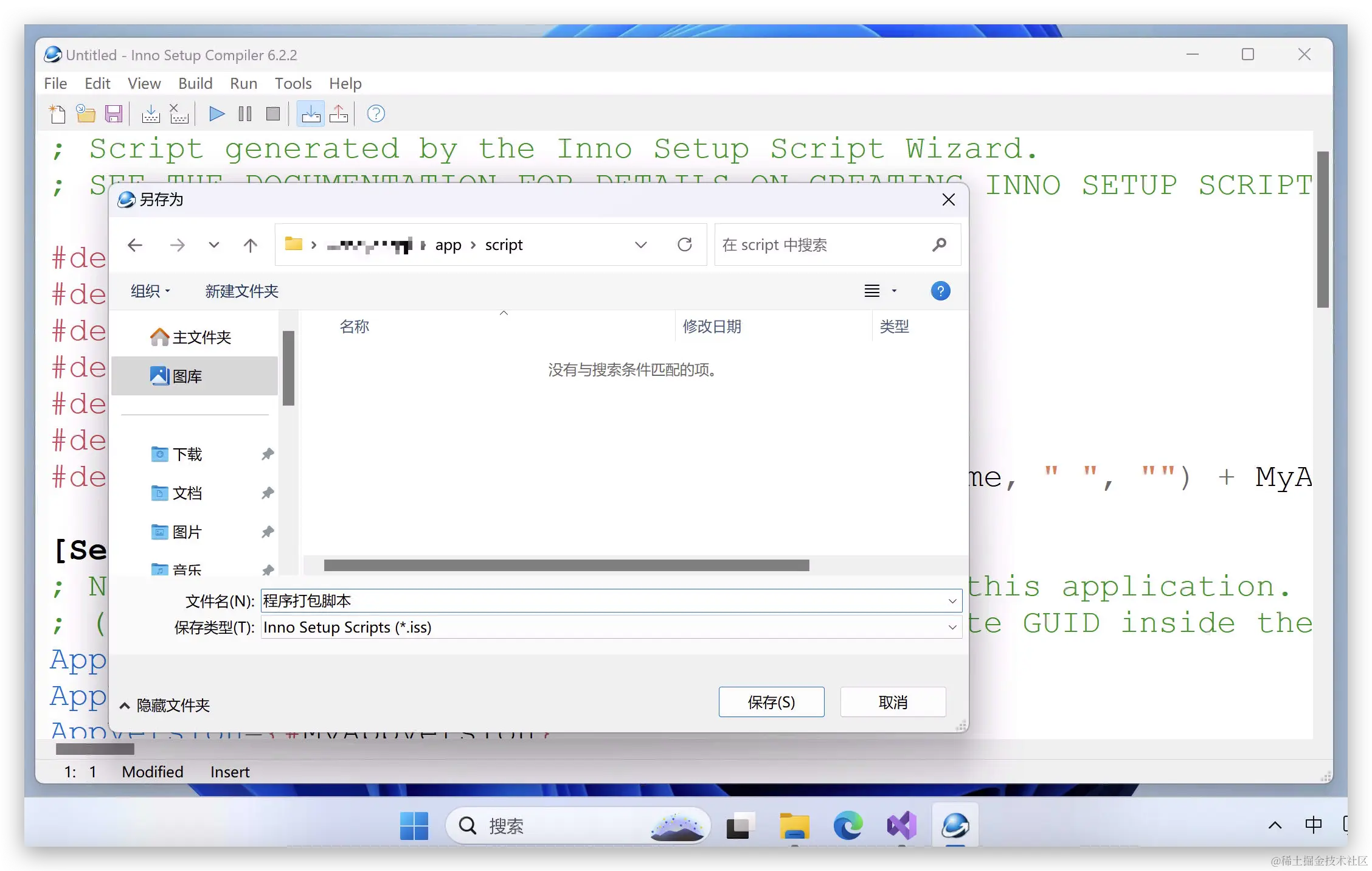This screenshot has height=871, width=1372.
Task: Unpin the 文档 folder pin icon
Action: click(267, 493)
